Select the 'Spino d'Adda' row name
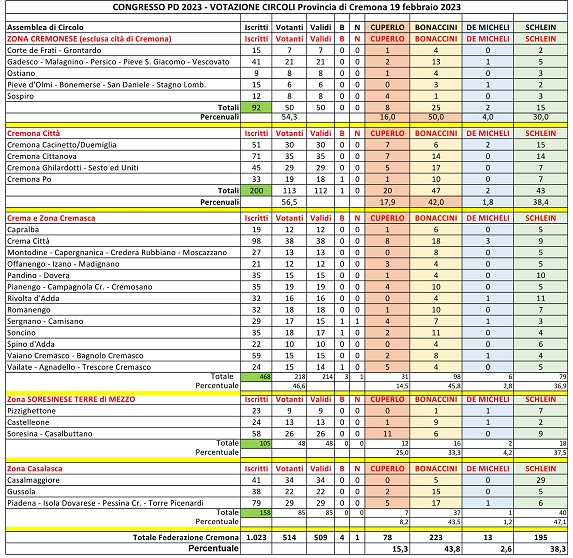 tap(31, 344)
